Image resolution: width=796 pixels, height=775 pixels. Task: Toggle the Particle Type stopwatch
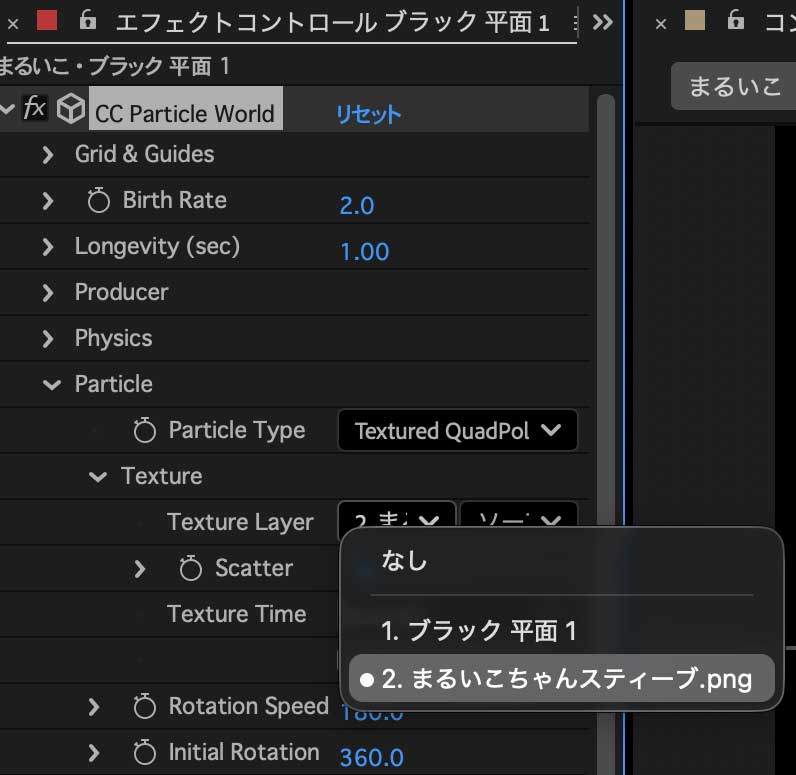(145, 430)
